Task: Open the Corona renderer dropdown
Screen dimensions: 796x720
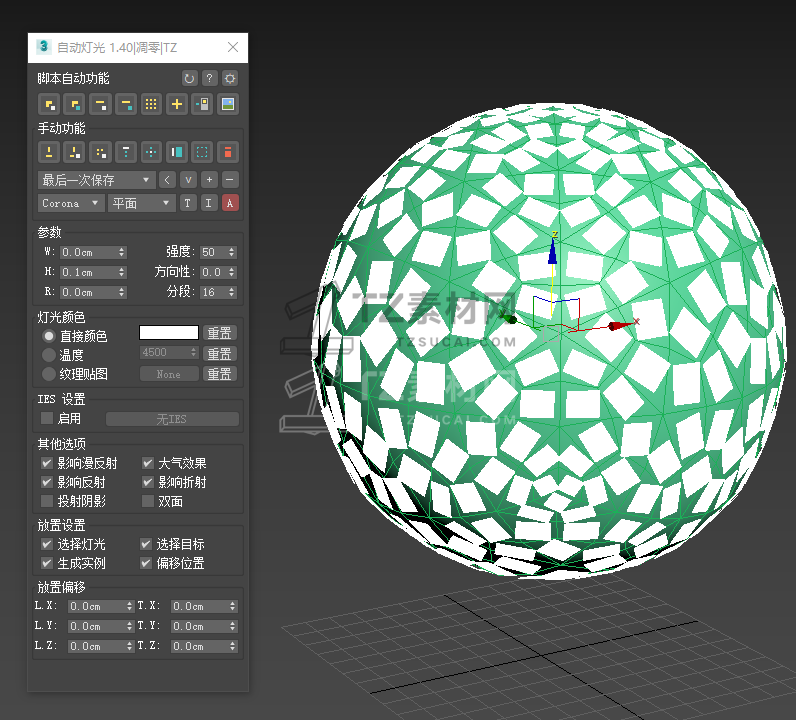Action: tap(71, 203)
